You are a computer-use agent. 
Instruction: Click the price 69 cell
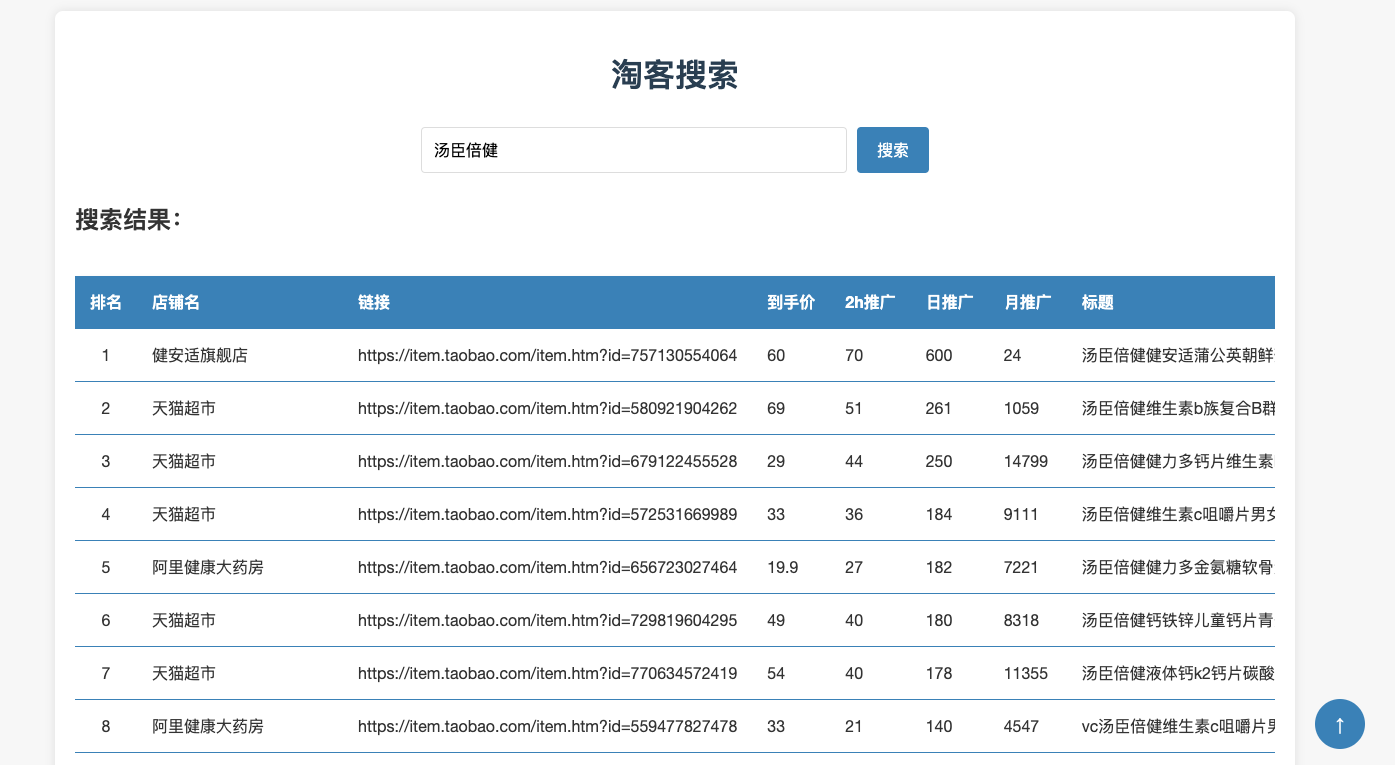[x=776, y=408]
